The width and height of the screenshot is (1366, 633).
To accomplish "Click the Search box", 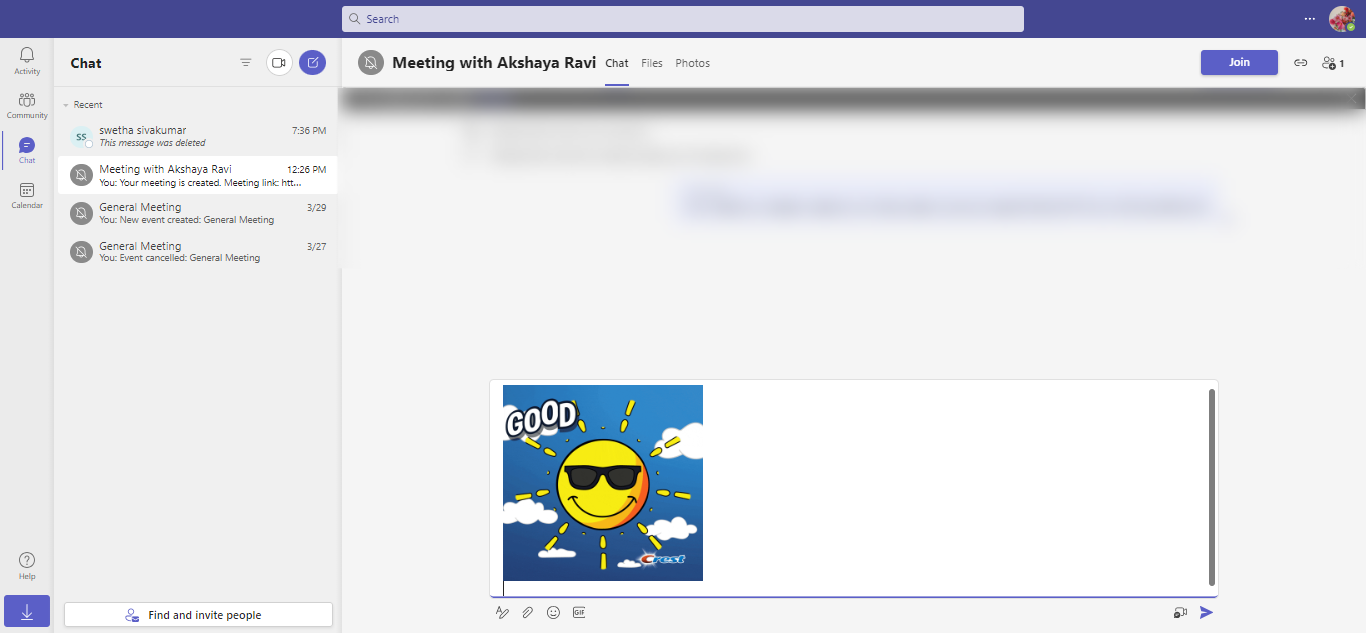I will (683, 19).
